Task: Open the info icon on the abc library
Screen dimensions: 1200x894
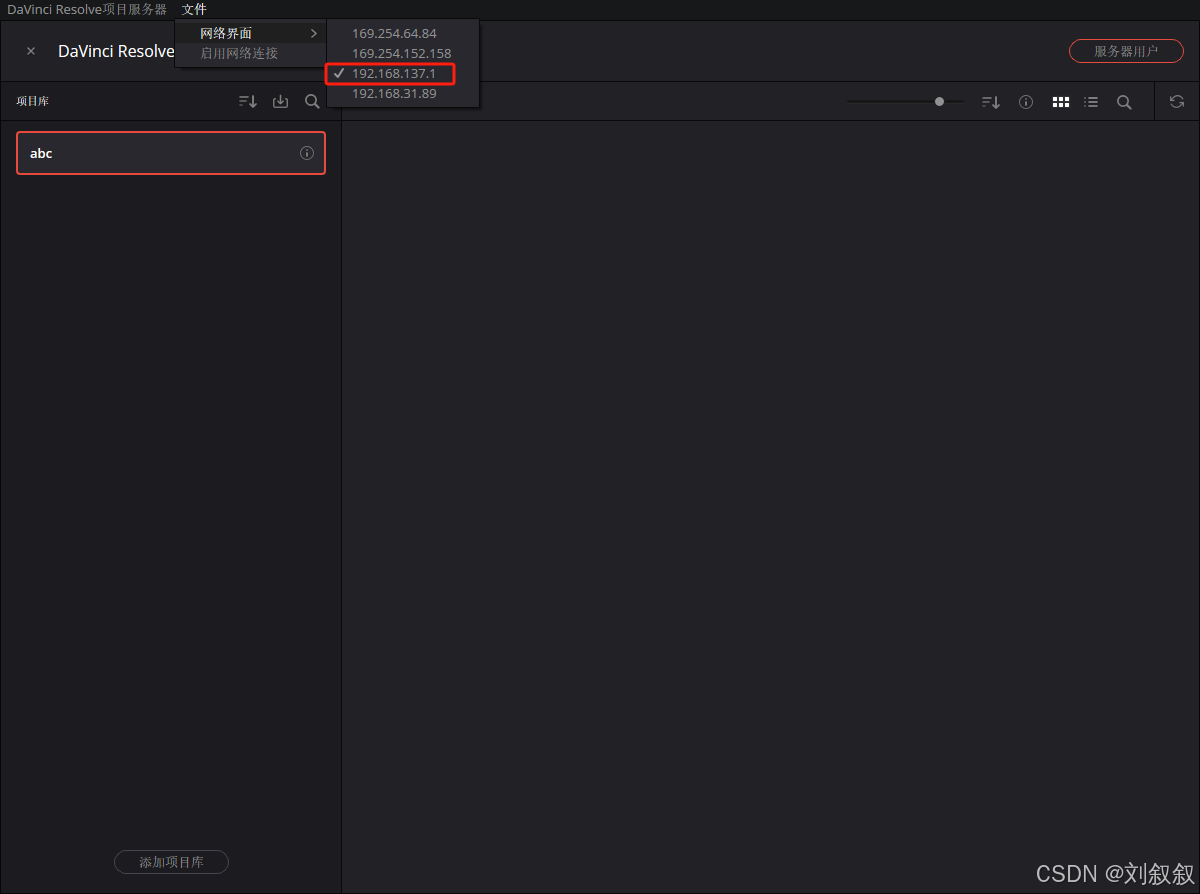Action: (306, 152)
